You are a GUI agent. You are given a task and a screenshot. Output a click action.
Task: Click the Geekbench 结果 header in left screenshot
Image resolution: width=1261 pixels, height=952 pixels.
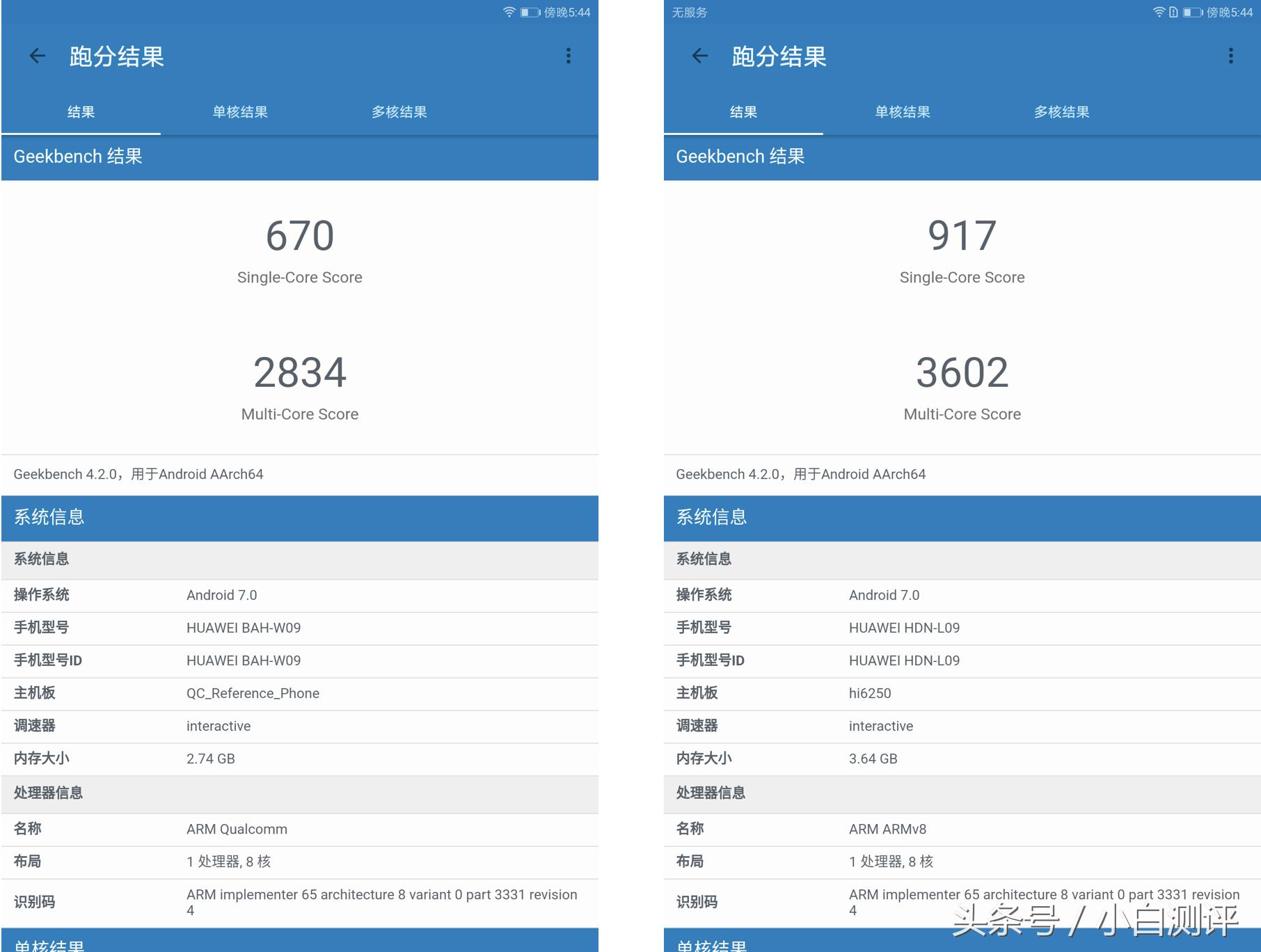pos(300,157)
